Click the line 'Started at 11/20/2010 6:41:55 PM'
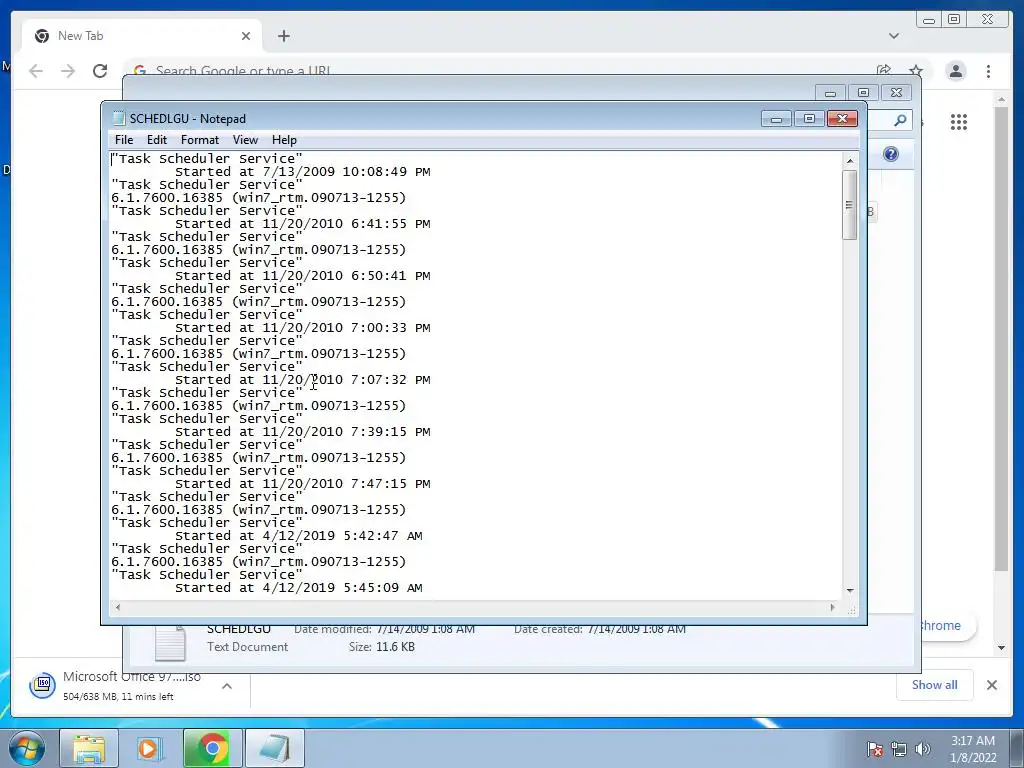This screenshot has height=768, width=1024. [302, 224]
